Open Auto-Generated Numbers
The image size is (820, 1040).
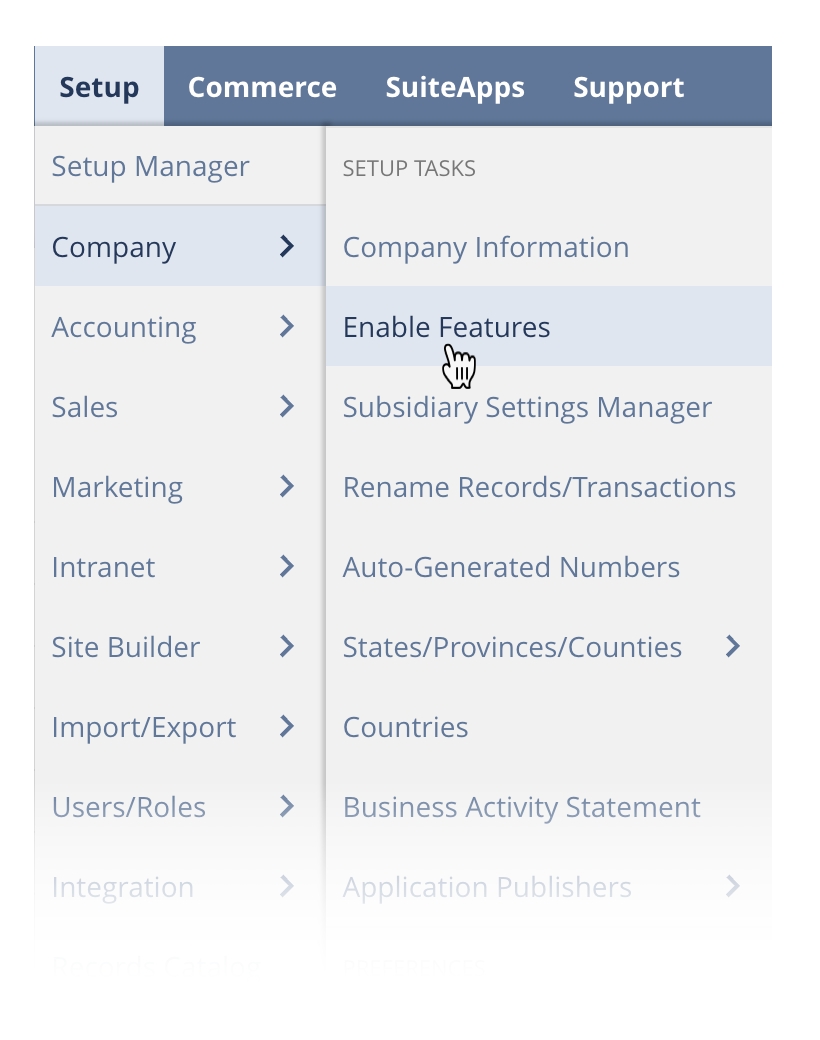511,567
